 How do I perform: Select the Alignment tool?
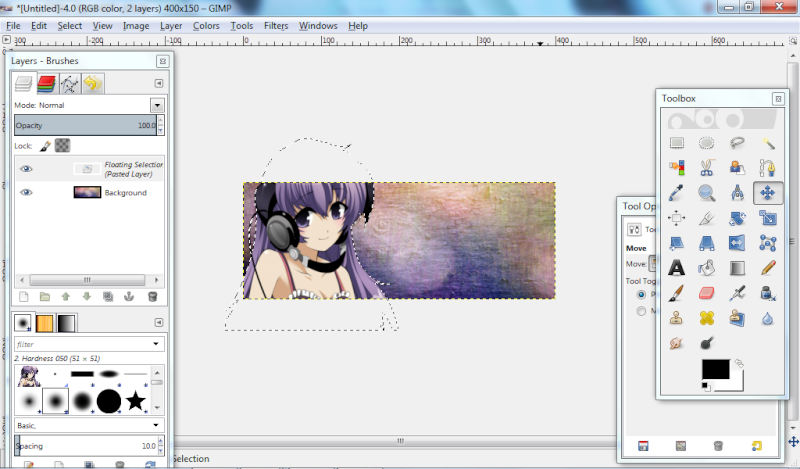(677, 218)
